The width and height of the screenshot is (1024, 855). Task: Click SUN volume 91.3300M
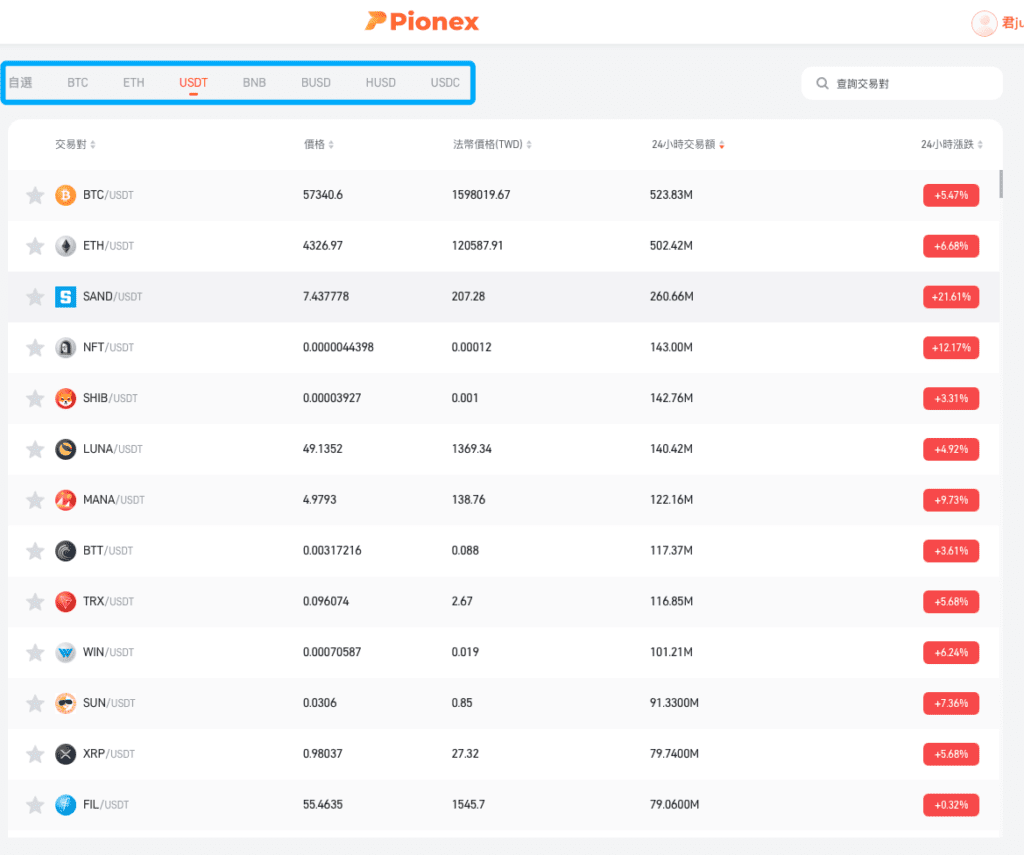(x=674, y=703)
